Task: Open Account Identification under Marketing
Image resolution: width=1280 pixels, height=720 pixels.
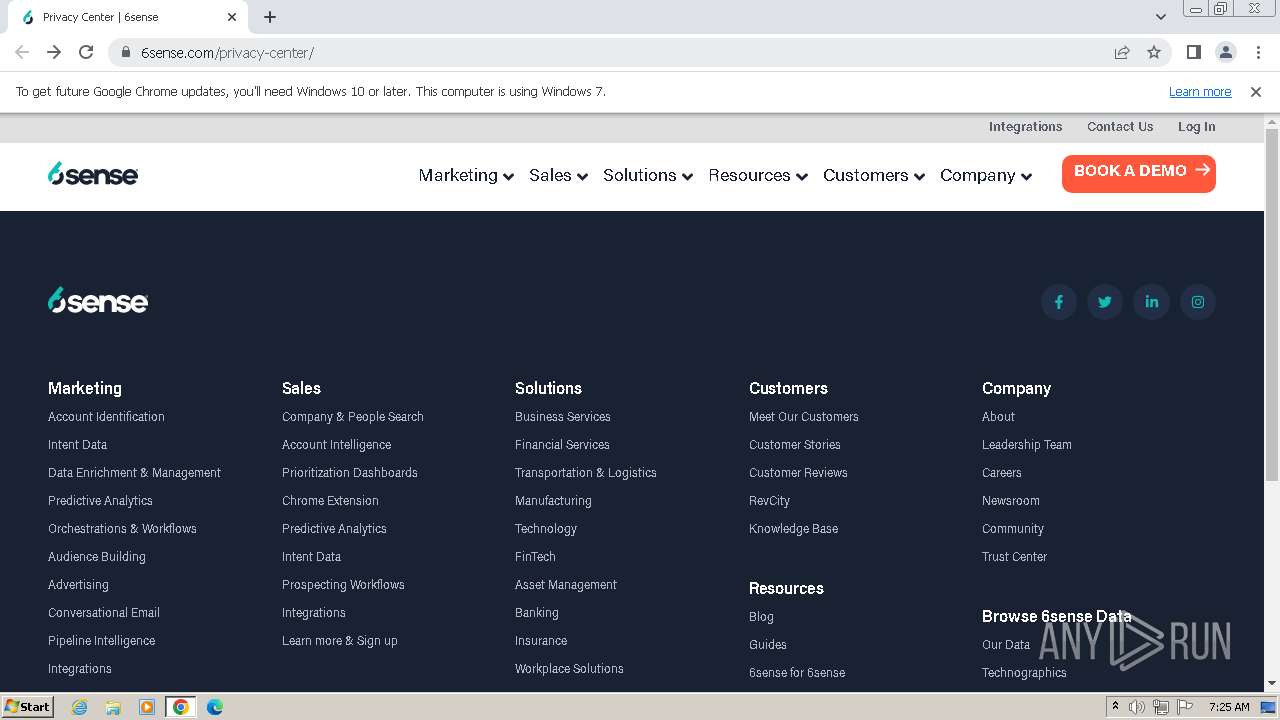Action: [106, 417]
